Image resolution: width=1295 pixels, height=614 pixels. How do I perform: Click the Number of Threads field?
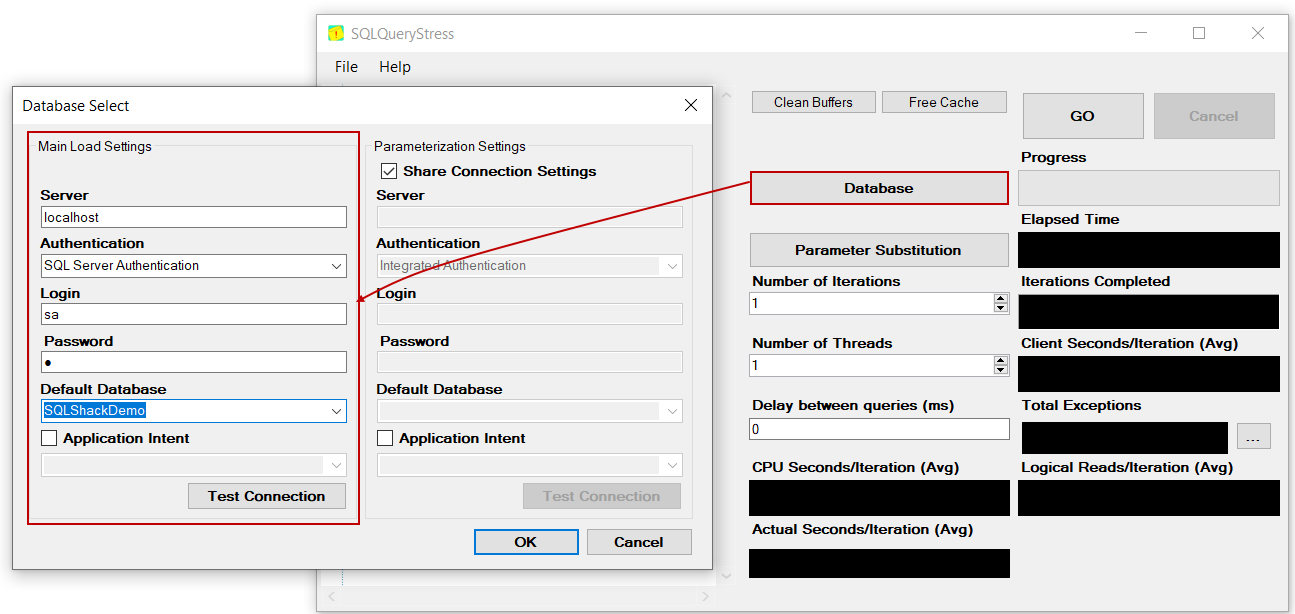[x=871, y=365]
